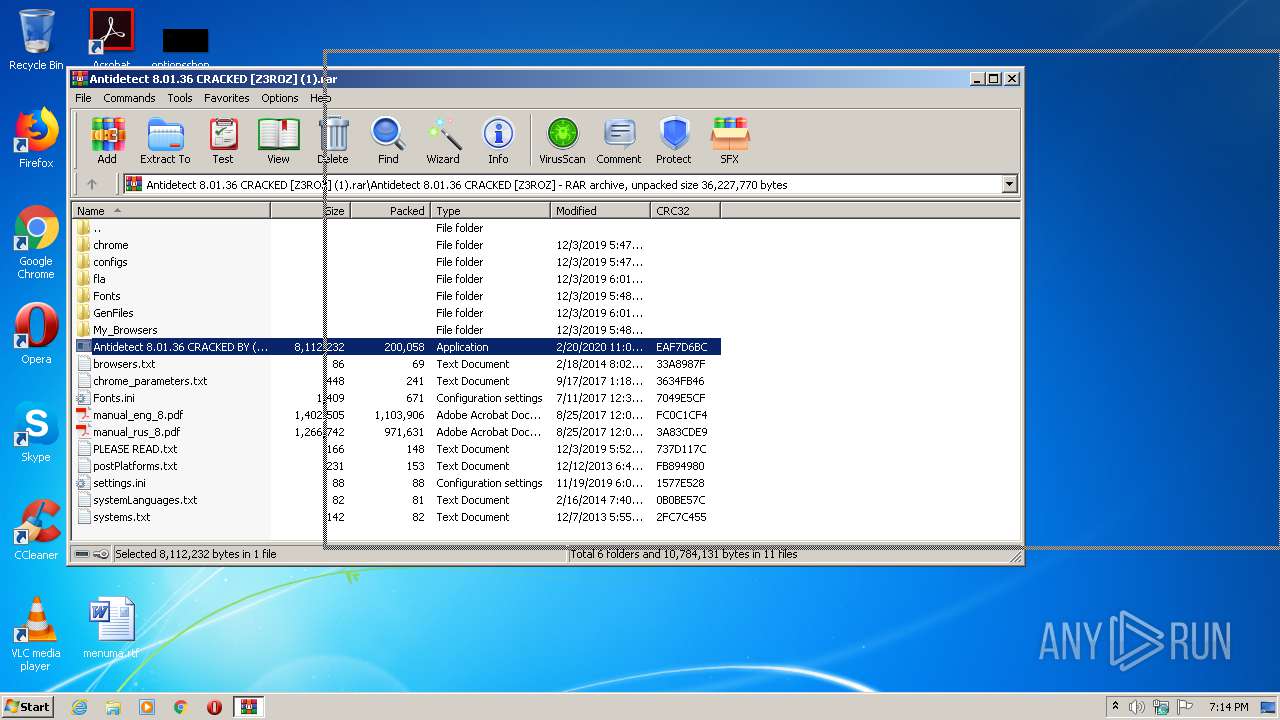Open Recycle Bin desktop icon
Viewport: 1280px width, 720px height.
click(36, 40)
